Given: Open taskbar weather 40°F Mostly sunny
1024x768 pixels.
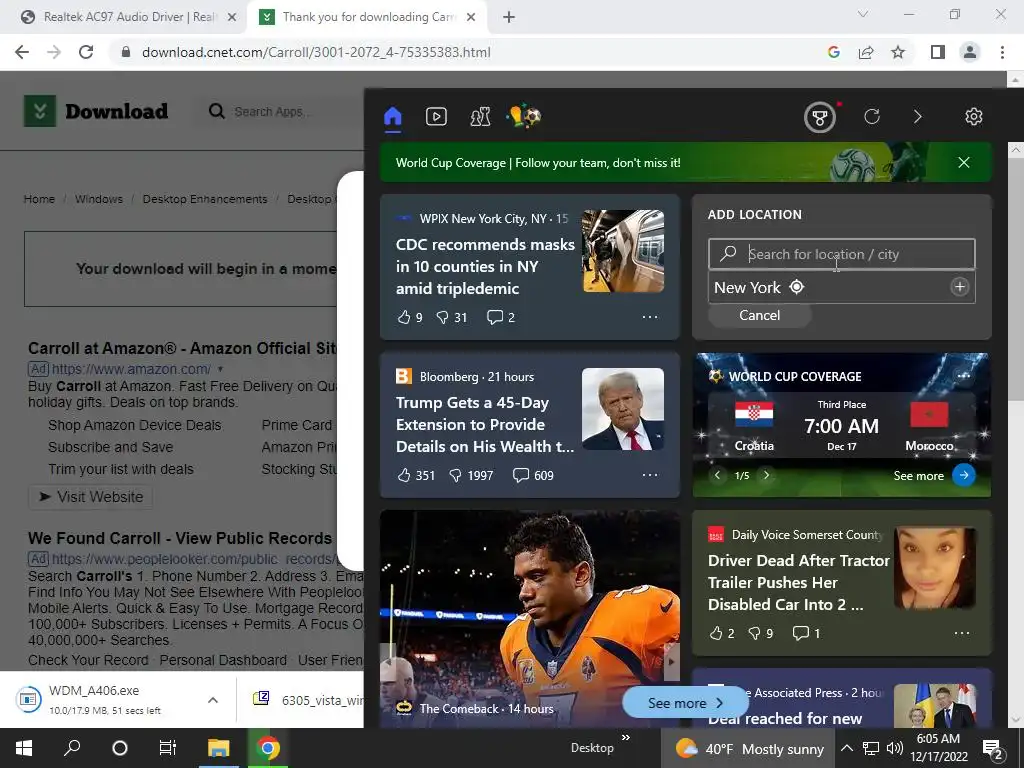Looking at the screenshot, I should pyautogui.click(x=749, y=748).
